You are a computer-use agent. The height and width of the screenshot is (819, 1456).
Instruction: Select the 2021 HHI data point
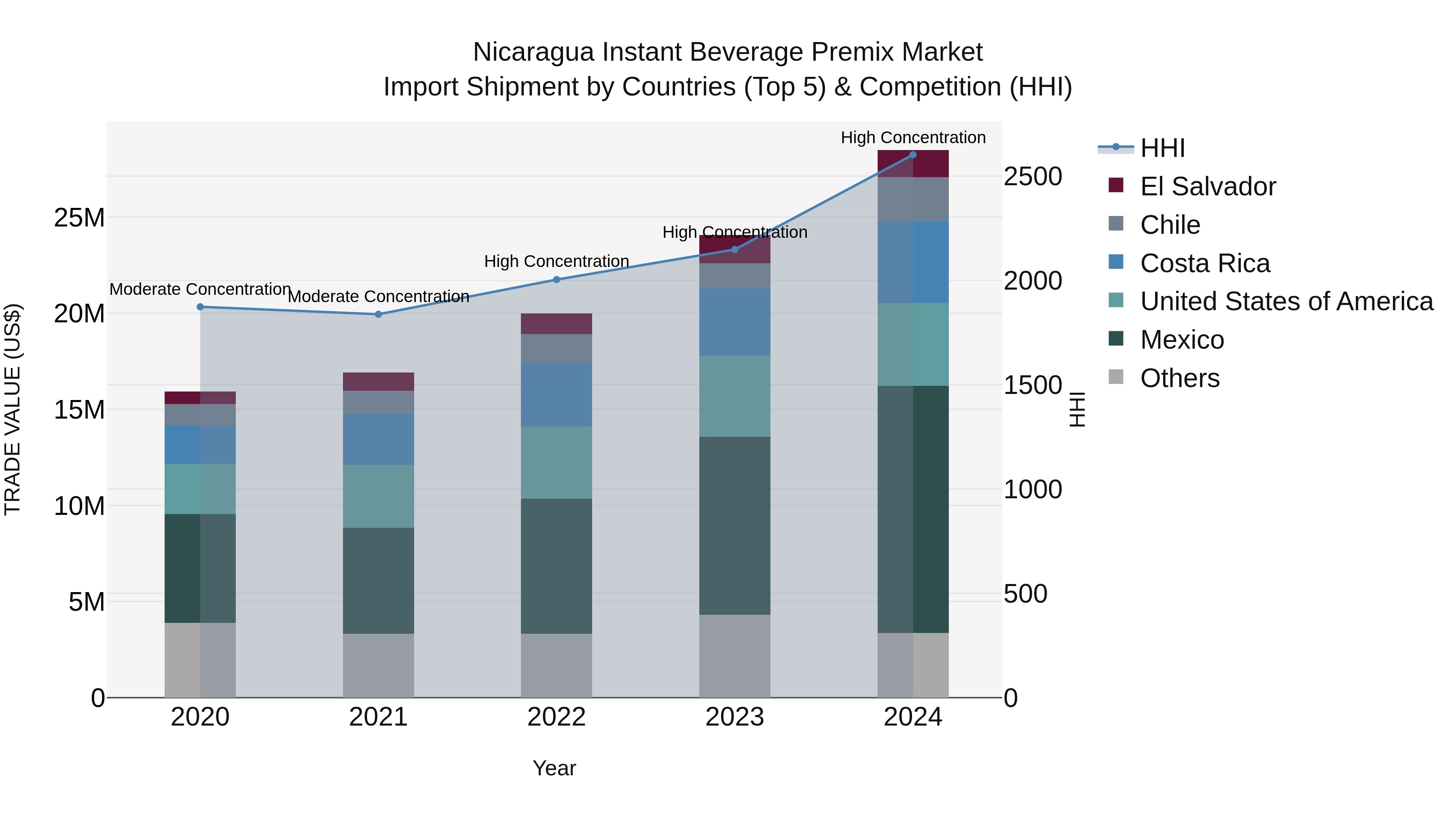click(379, 314)
